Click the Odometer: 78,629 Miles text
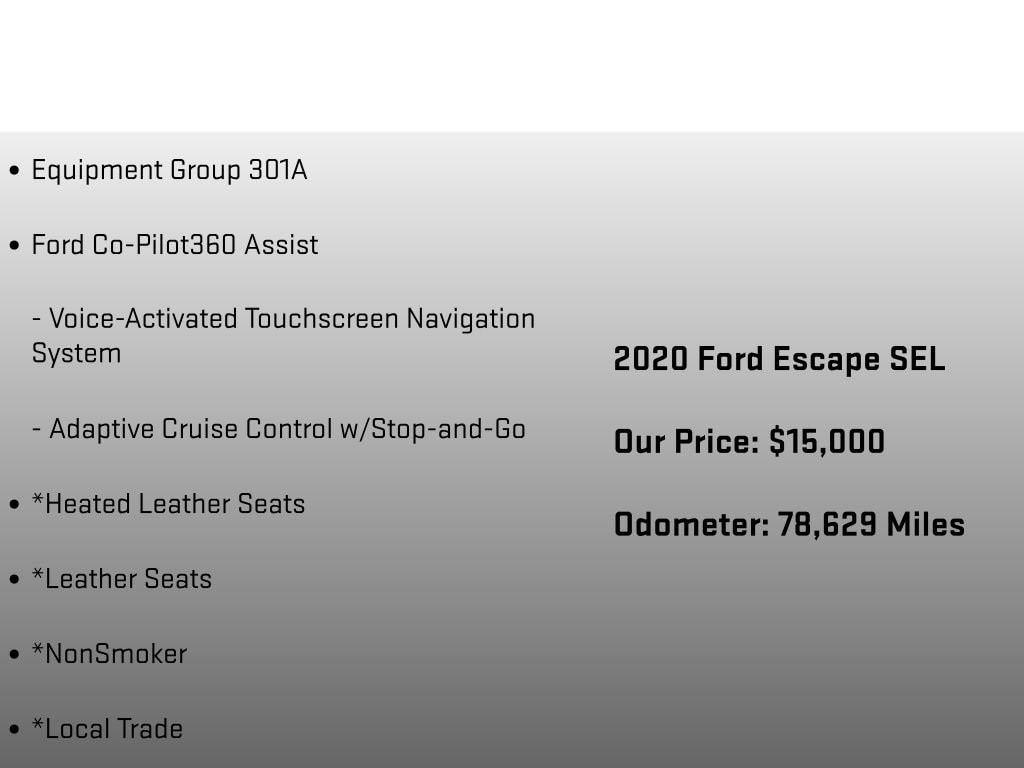This screenshot has width=1024, height=768. click(x=789, y=524)
